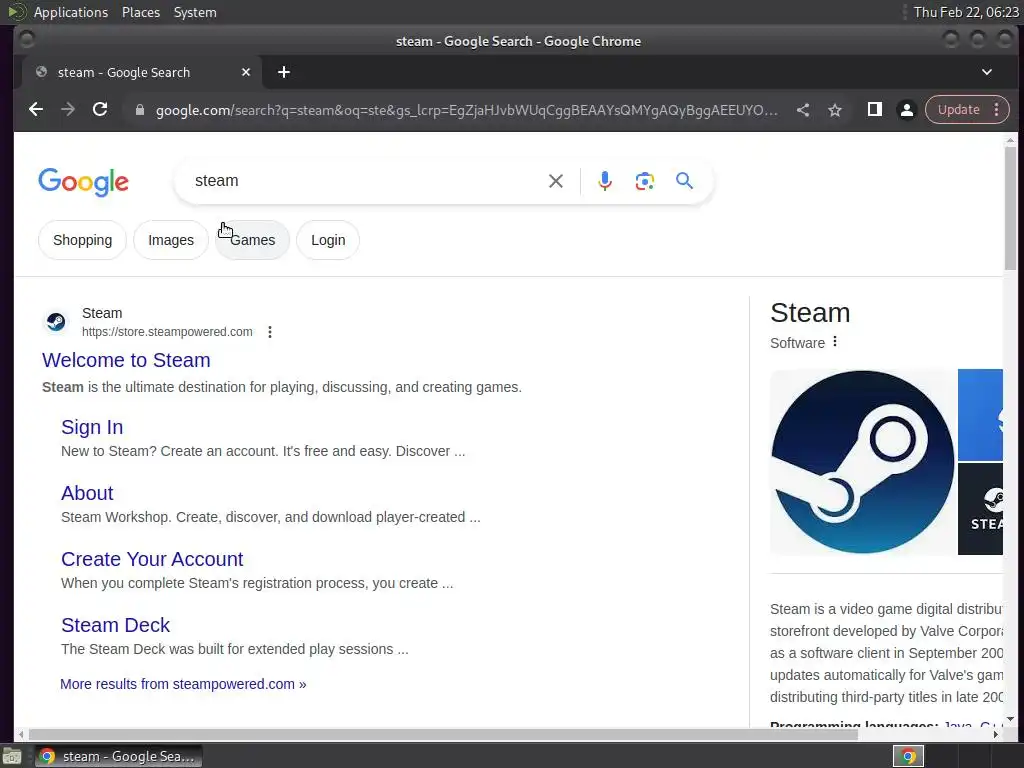Click the Update button in Chrome

click(959, 110)
